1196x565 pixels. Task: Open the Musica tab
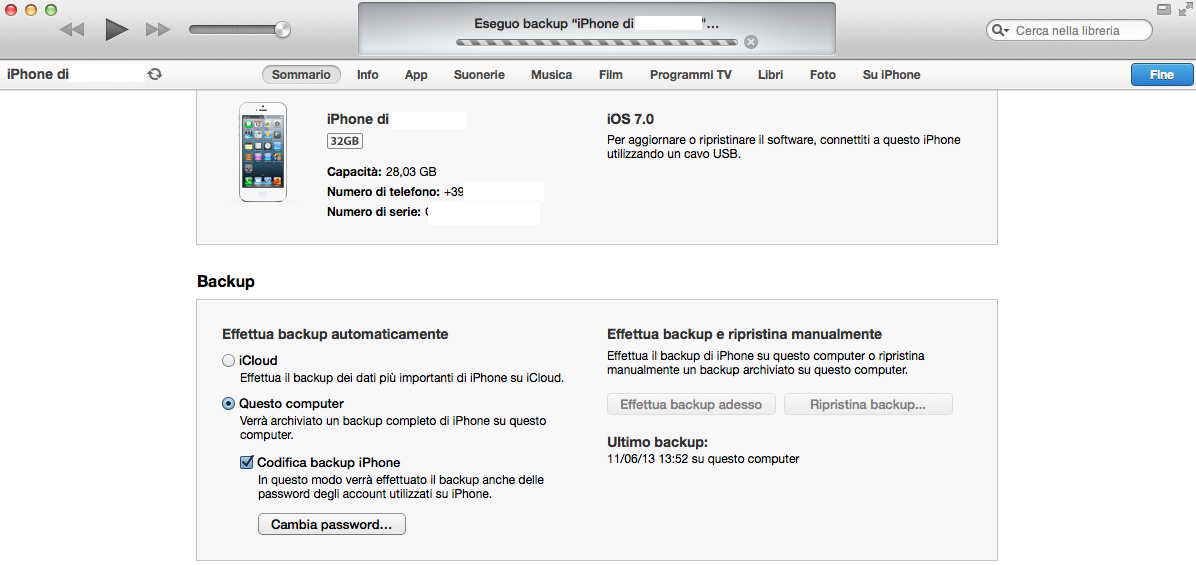[551, 75]
